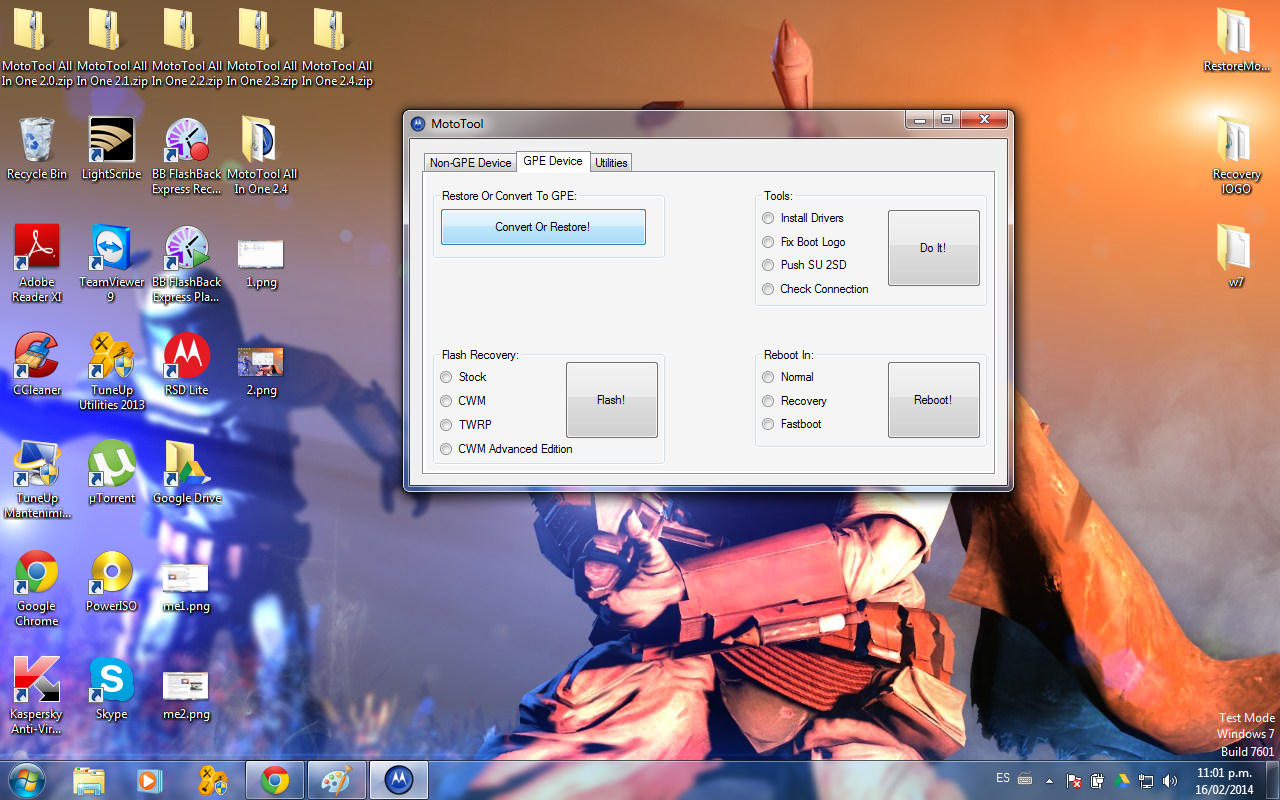Screen dimensions: 1280x800
Task: Select the 1.png file on desktop
Action: coord(261,262)
